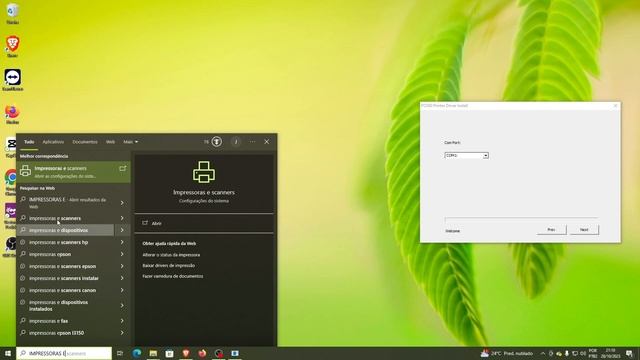The width and height of the screenshot is (640, 360).
Task: Open the Impressoras e scanners best match
Action: pos(73,171)
